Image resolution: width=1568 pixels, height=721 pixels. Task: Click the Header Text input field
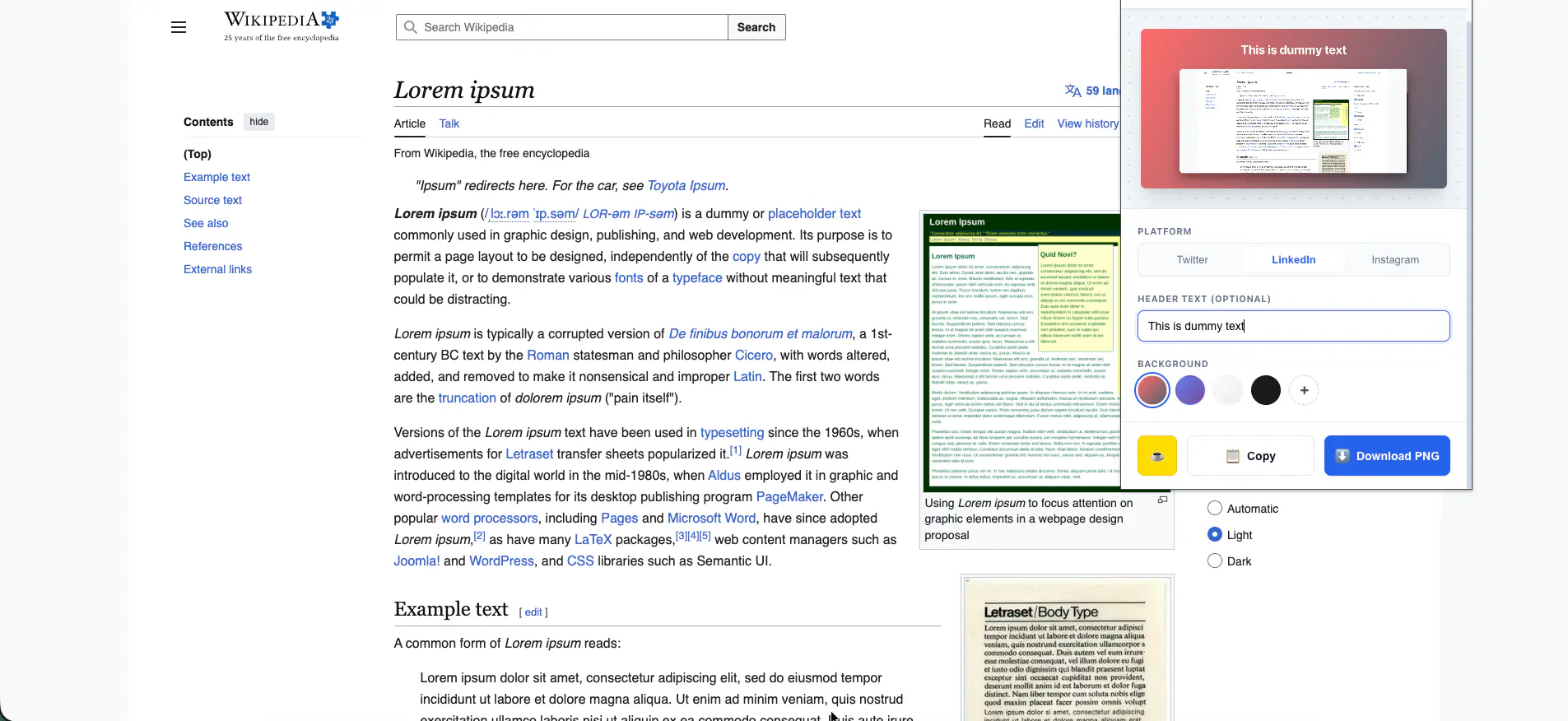(x=1293, y=326)
